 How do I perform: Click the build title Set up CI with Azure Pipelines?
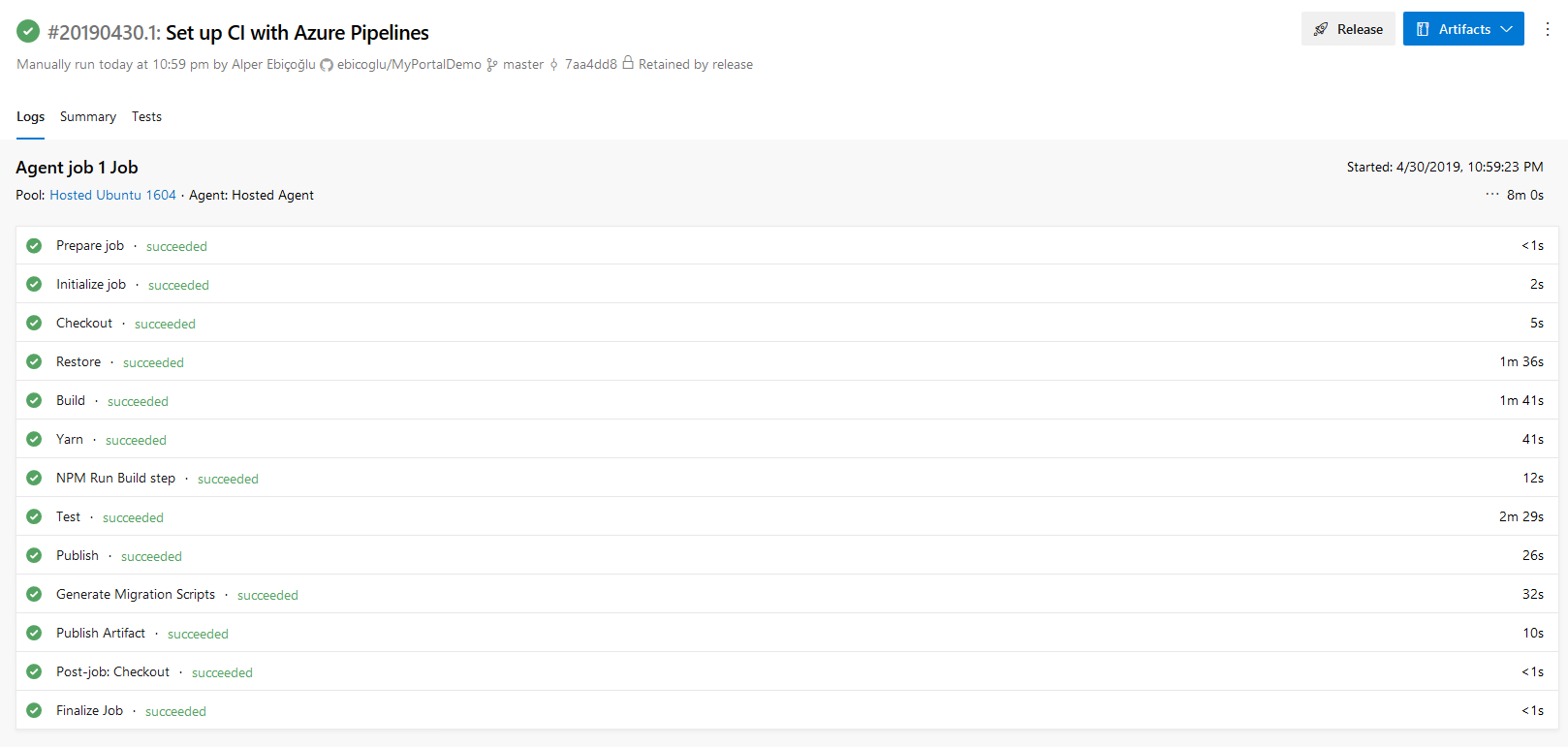tap(298, 32)
